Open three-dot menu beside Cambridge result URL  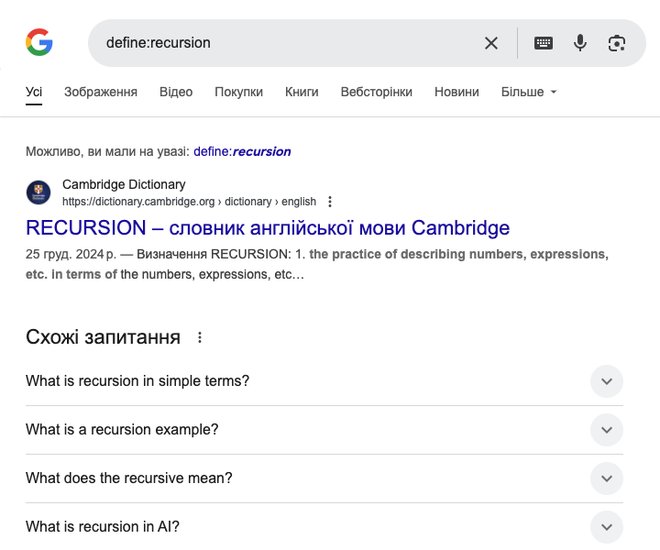click(330, 202)
